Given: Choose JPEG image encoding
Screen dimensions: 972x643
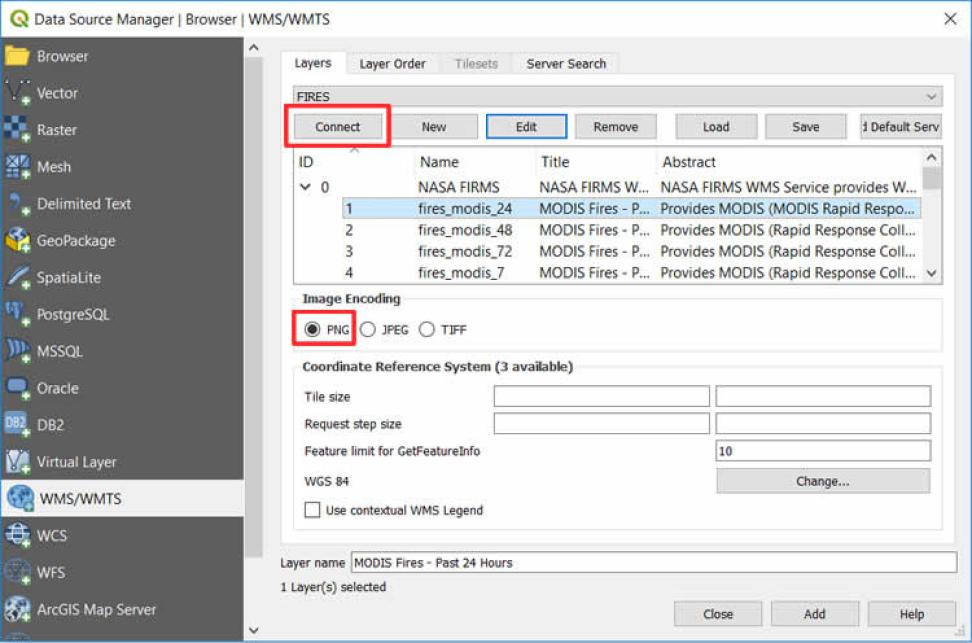Looking at the screenshot, I should [x=368, y=329].
